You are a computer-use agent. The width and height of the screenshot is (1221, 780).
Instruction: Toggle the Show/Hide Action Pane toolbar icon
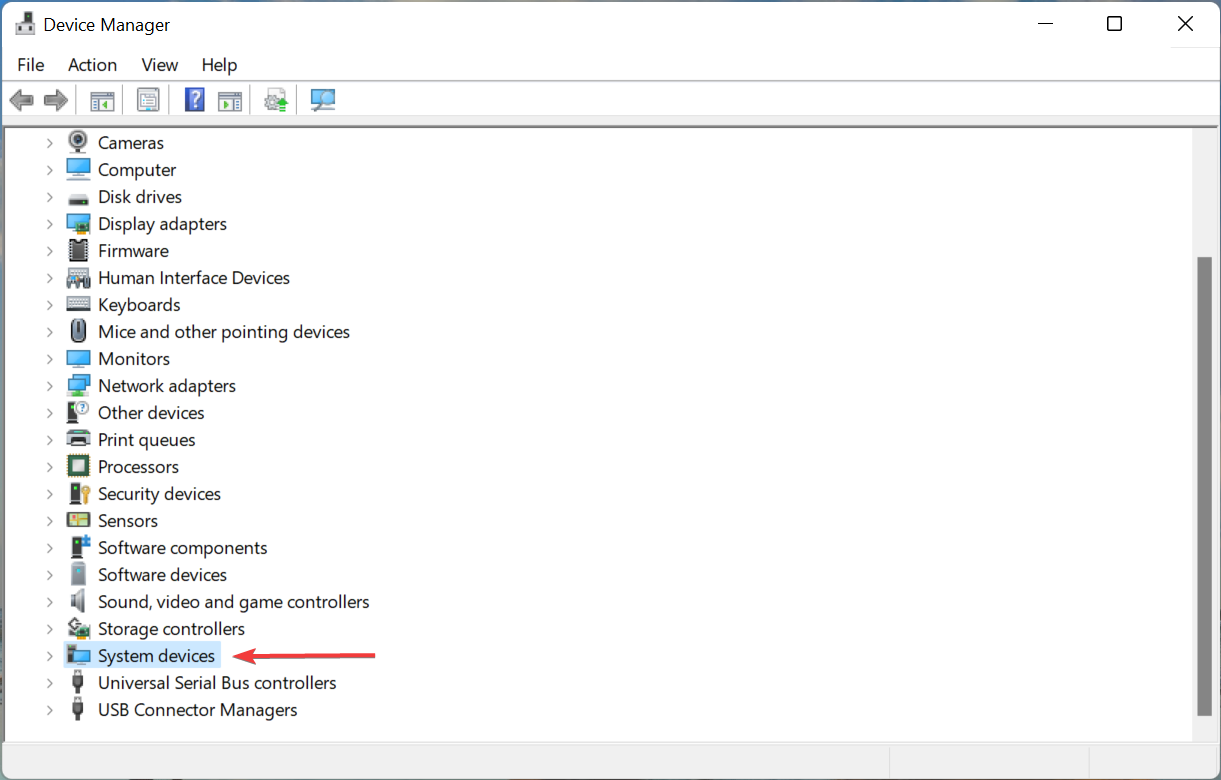point(230,100)
